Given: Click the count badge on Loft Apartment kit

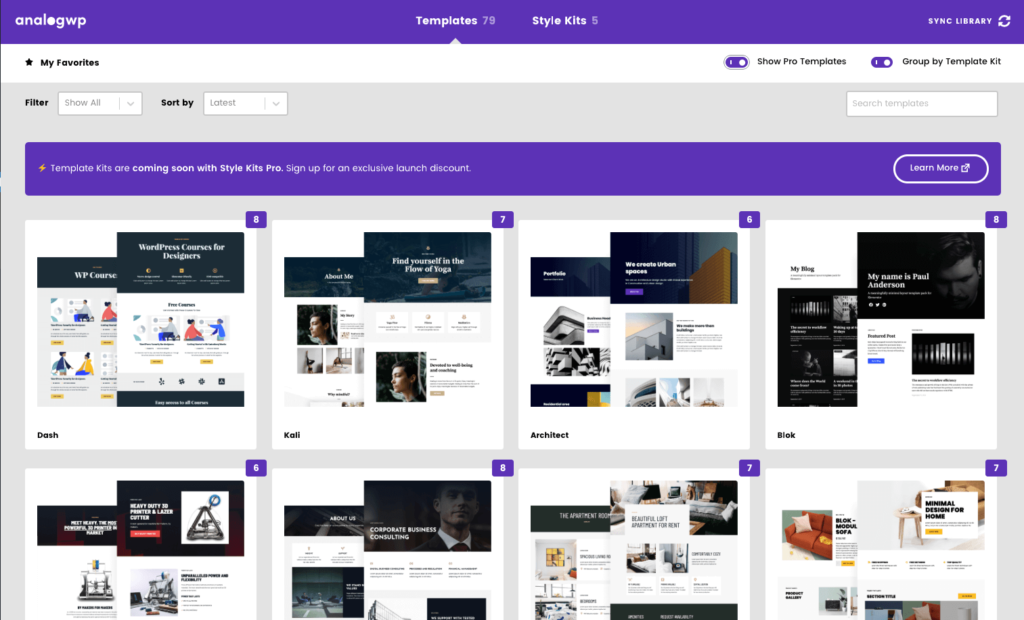Looking at the screenshot, I should tap(749, 468).
